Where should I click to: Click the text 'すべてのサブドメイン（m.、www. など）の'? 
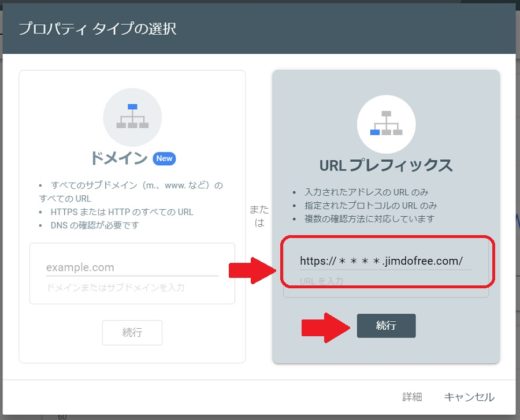[137, 185]
